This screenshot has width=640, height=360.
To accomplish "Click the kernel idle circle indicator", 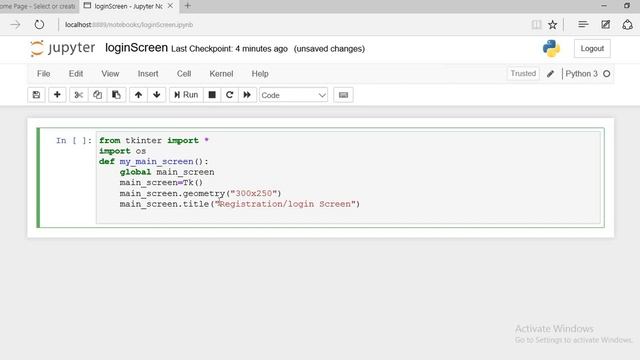I will tap(607, 74).
